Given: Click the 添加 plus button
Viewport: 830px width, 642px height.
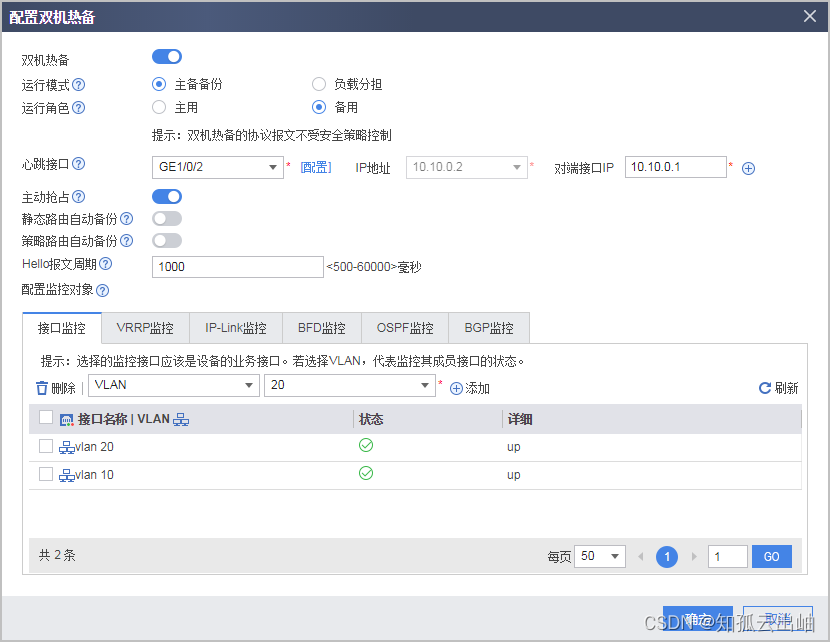Looking at the screenshot, I should [x=470, y=388].
